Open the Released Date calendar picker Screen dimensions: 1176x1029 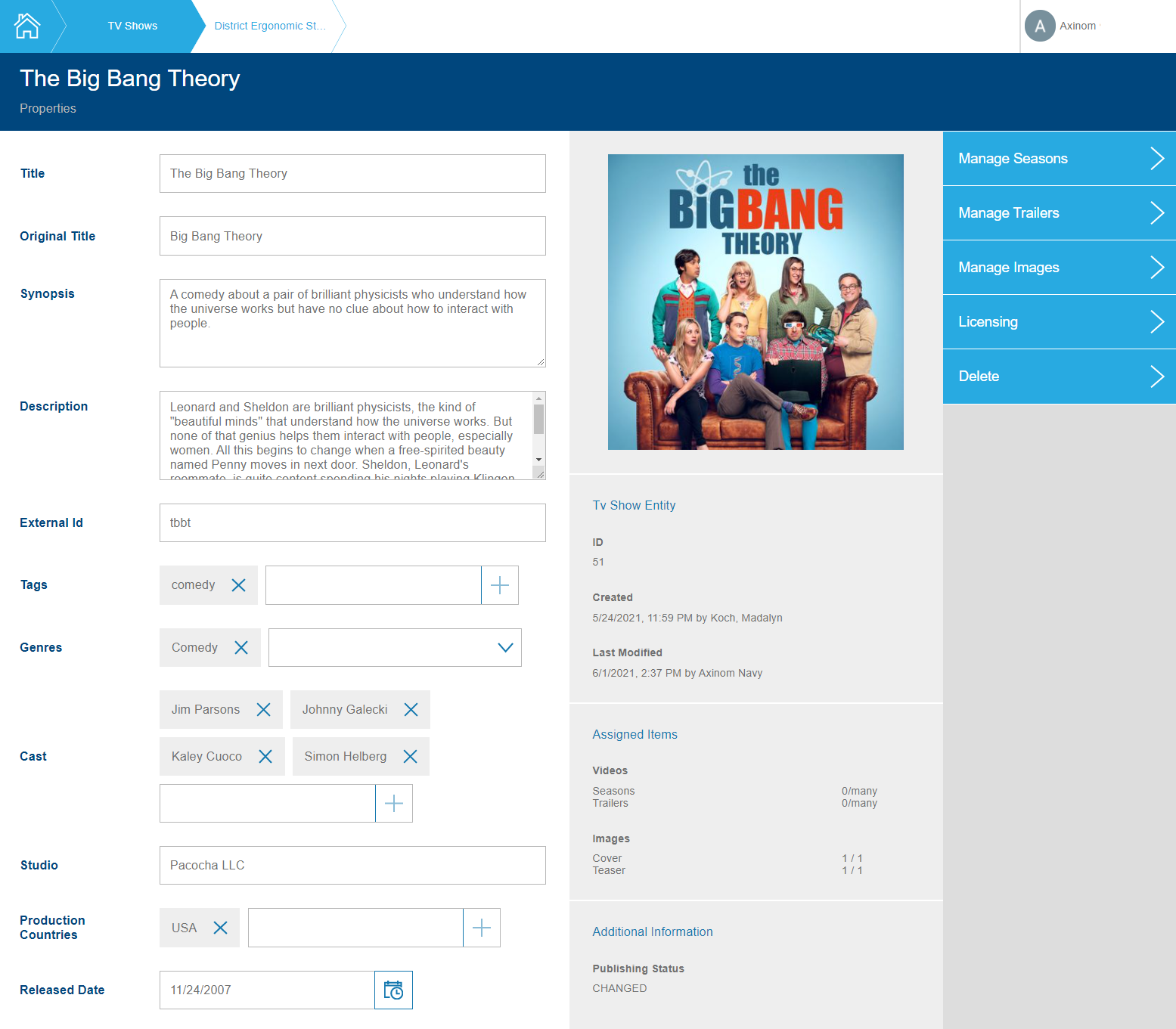(393, 990)
